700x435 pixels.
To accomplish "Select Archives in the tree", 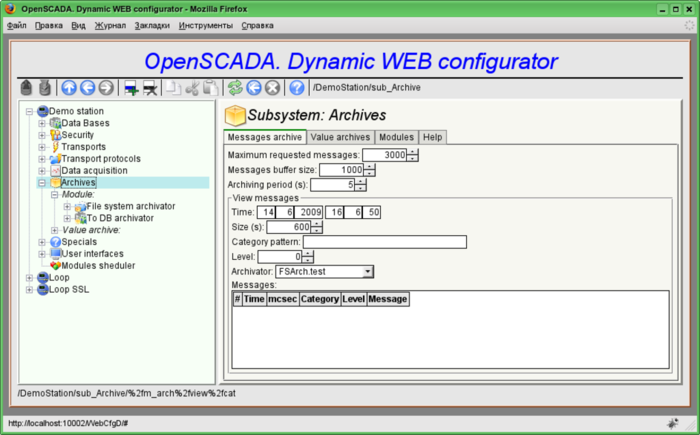I will point(78,182).
